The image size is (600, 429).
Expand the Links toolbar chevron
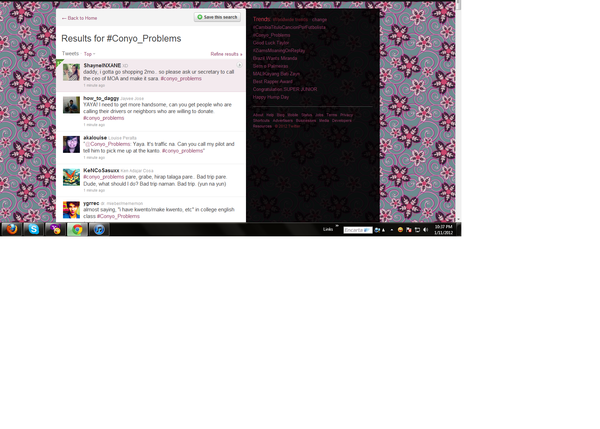[x=337, y=226]
